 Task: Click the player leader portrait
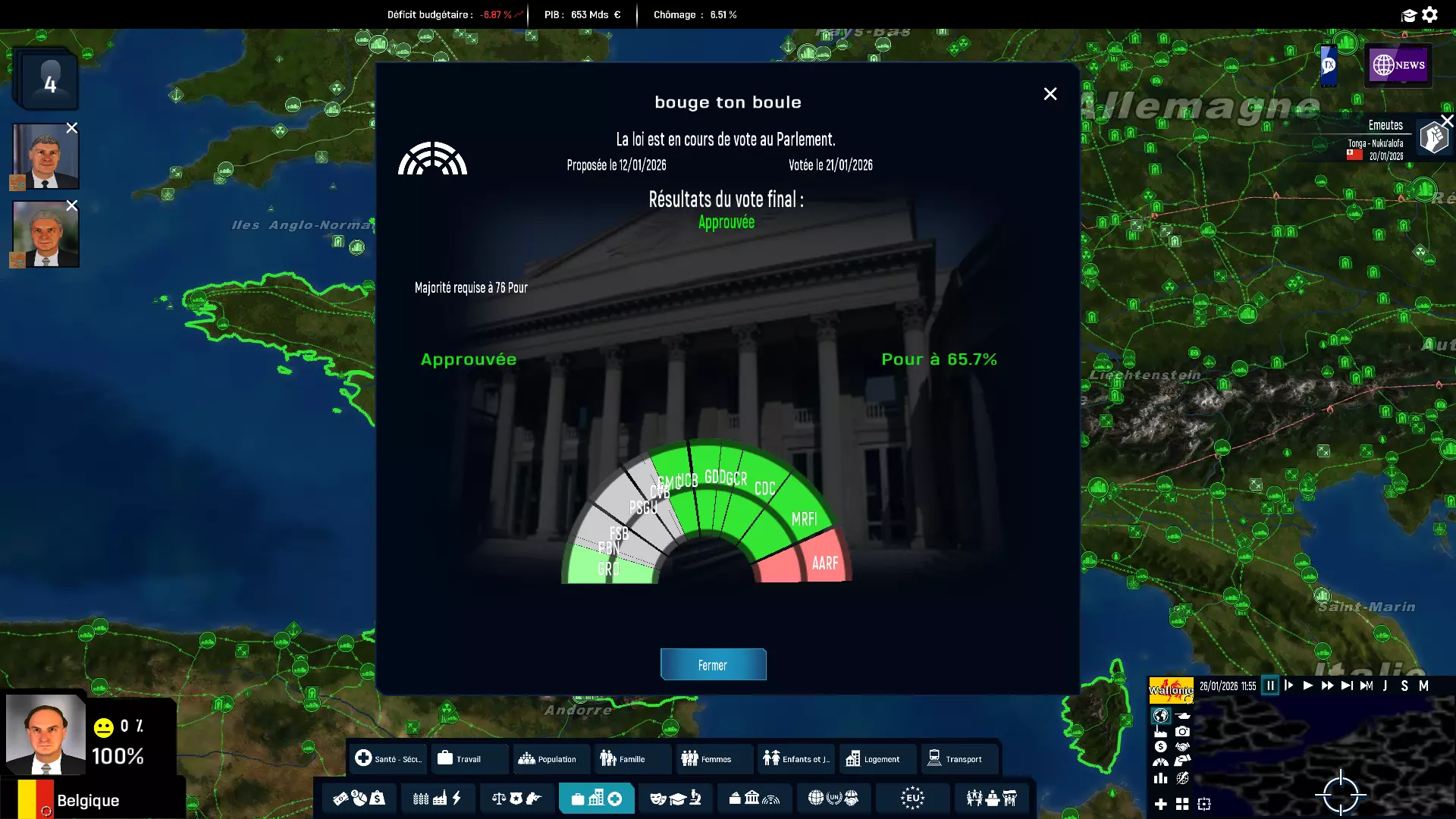[45, 734]
